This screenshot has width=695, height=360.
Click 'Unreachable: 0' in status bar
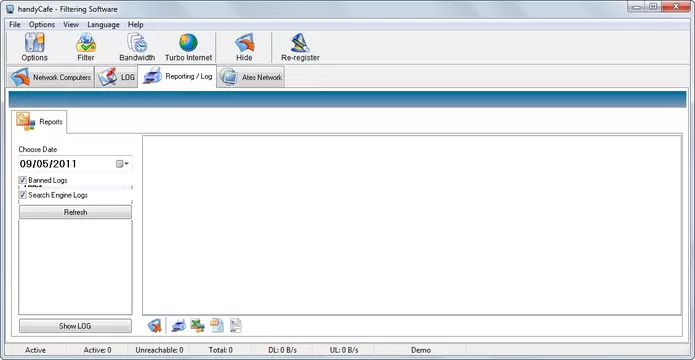pos(160,350)
